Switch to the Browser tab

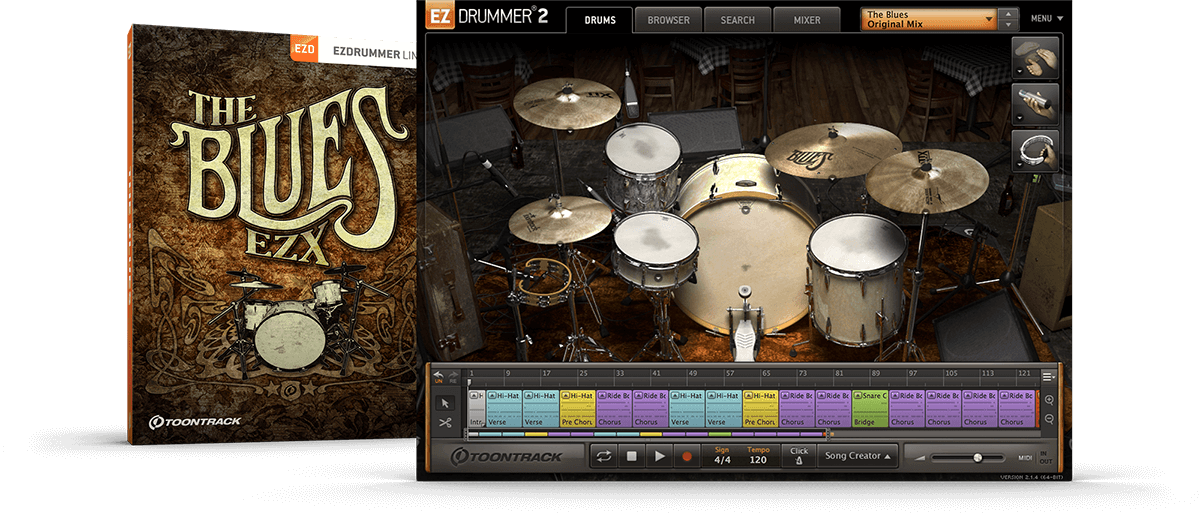click(667, 19)
